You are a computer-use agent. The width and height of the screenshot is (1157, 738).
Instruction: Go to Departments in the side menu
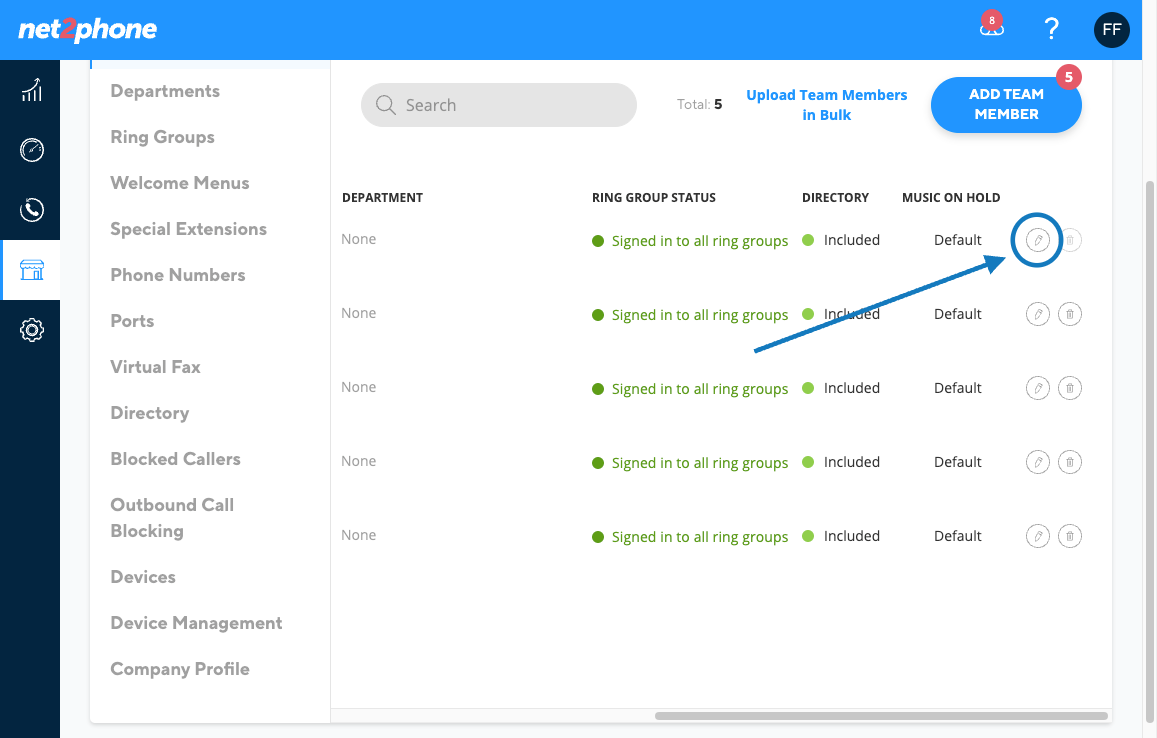coord(165,91)
